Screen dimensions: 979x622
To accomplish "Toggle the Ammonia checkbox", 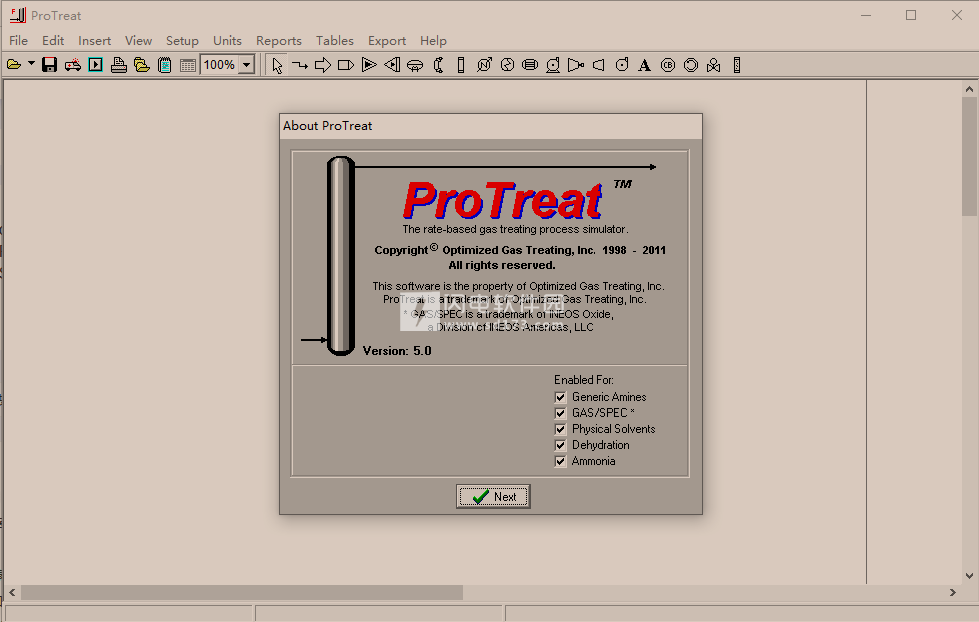I will click(x=560, y=462).
